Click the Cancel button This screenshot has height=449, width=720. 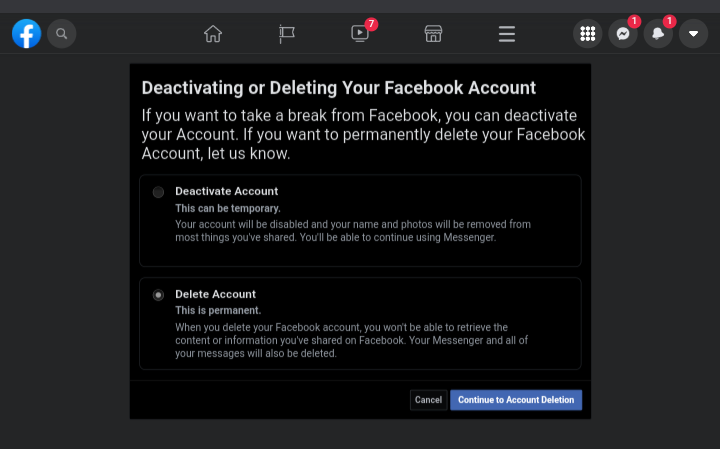428,400
